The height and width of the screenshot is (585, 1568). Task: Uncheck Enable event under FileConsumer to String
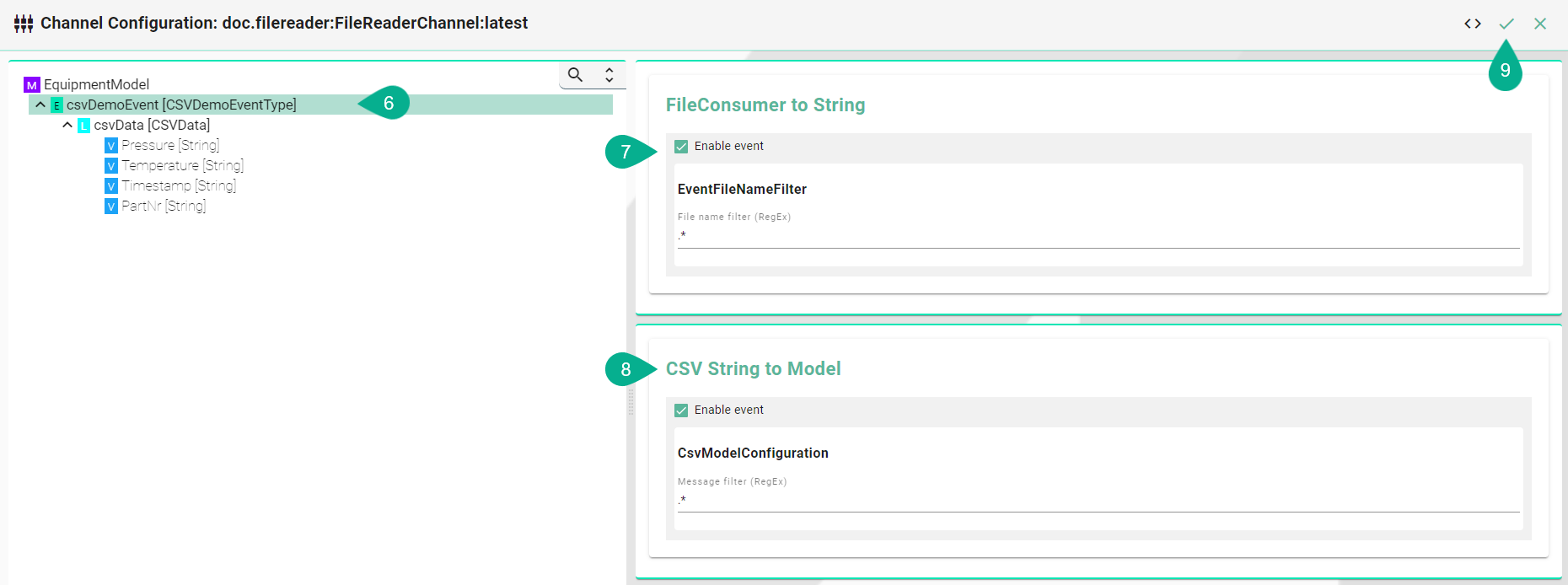click(x=681, y=147)
